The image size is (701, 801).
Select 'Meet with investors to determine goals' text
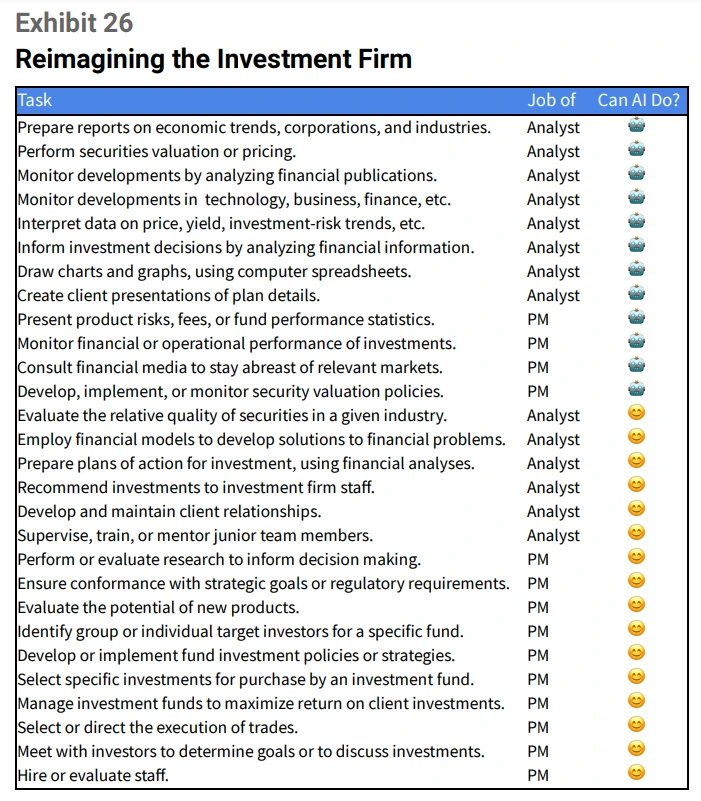[251, 751]
